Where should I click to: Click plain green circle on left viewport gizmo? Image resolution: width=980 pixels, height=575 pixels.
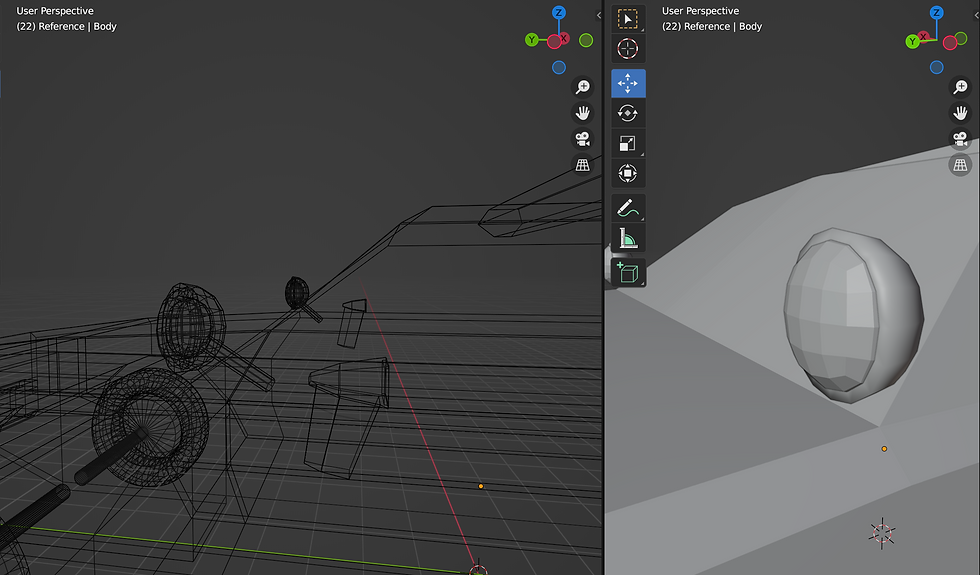click(586, 40)
